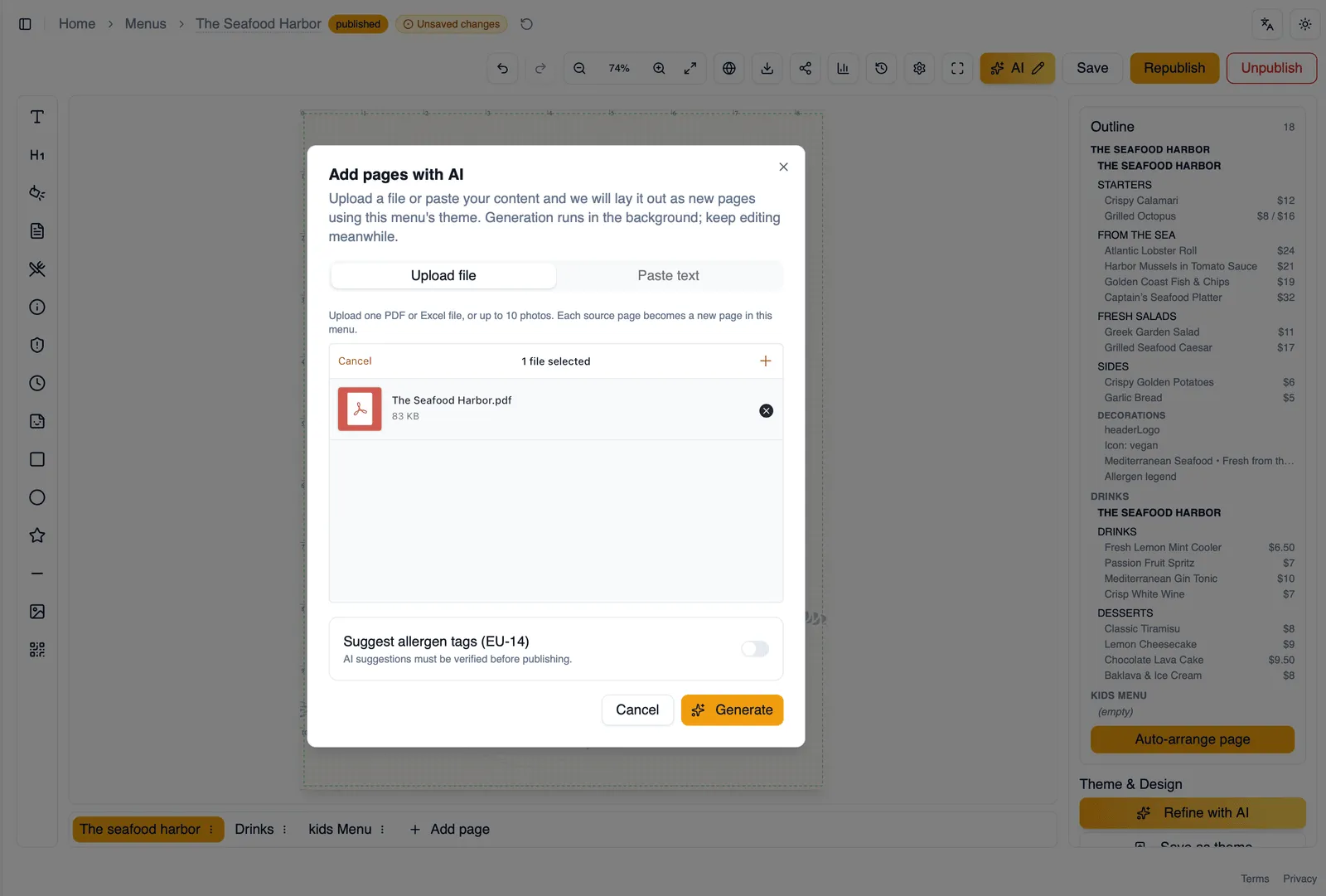Click the Generate button
Screen dimensions: 1326x896
[732, 710]
